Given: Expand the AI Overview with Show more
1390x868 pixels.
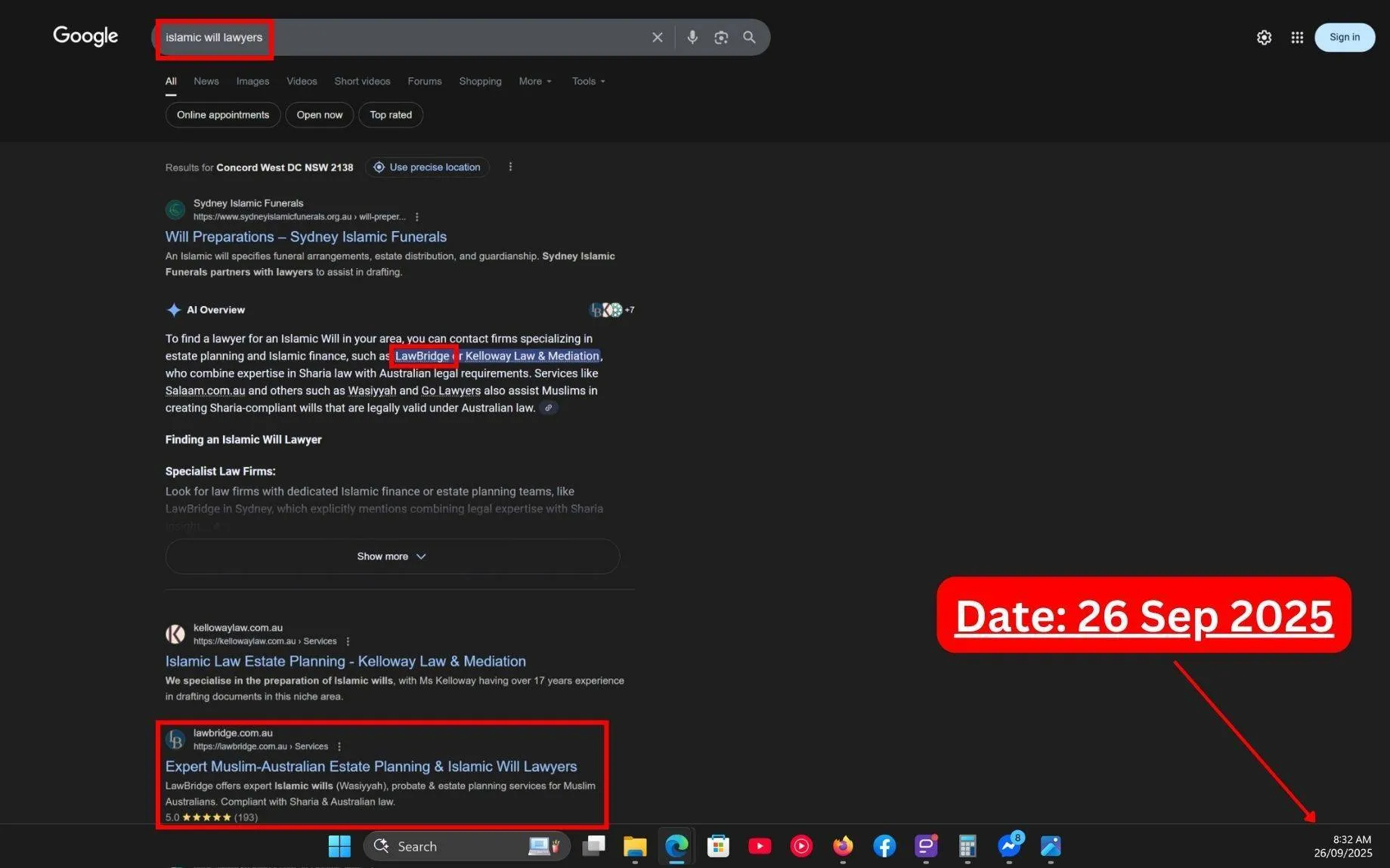Looking at the screenshot, I should (x=391, y=556).
